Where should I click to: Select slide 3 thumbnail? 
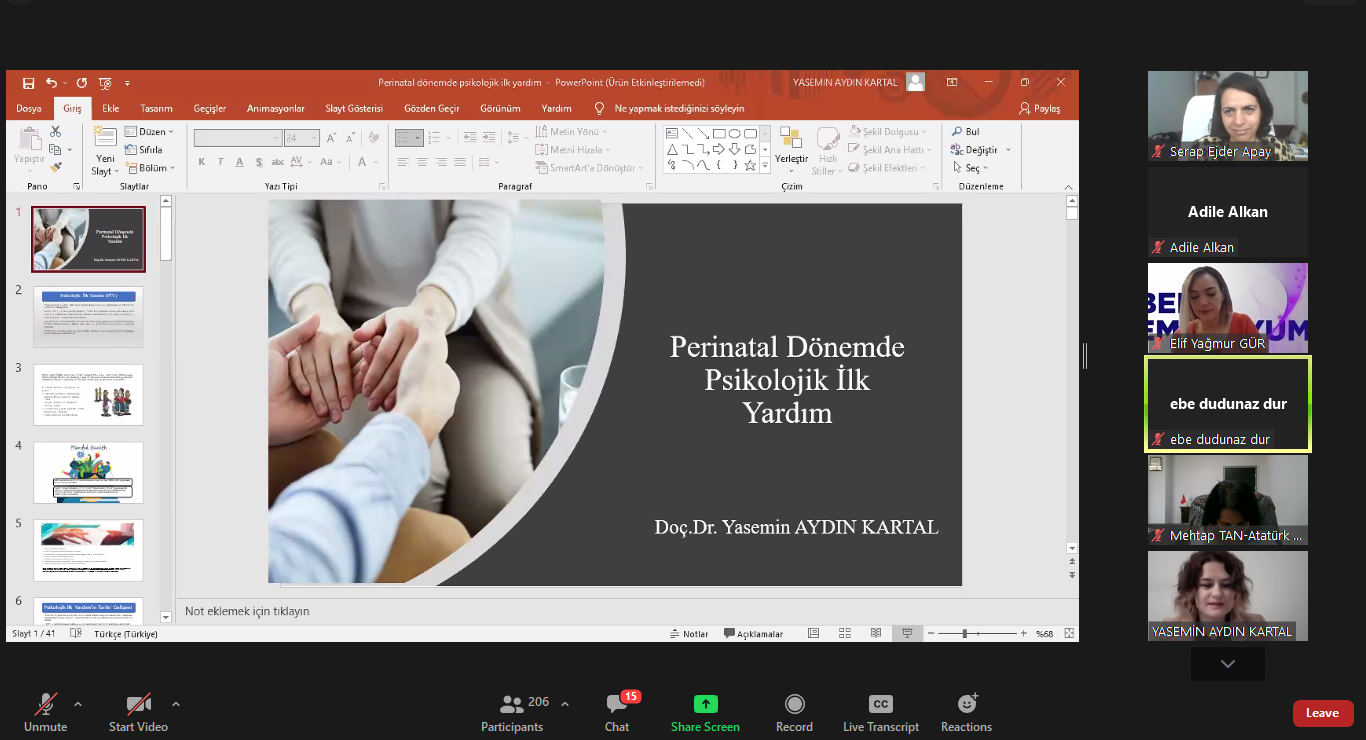tap(88, 394)
